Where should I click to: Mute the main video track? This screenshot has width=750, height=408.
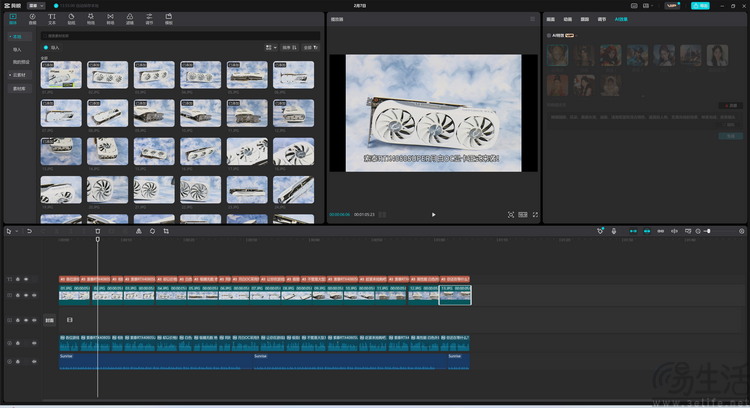coord(34,295)
